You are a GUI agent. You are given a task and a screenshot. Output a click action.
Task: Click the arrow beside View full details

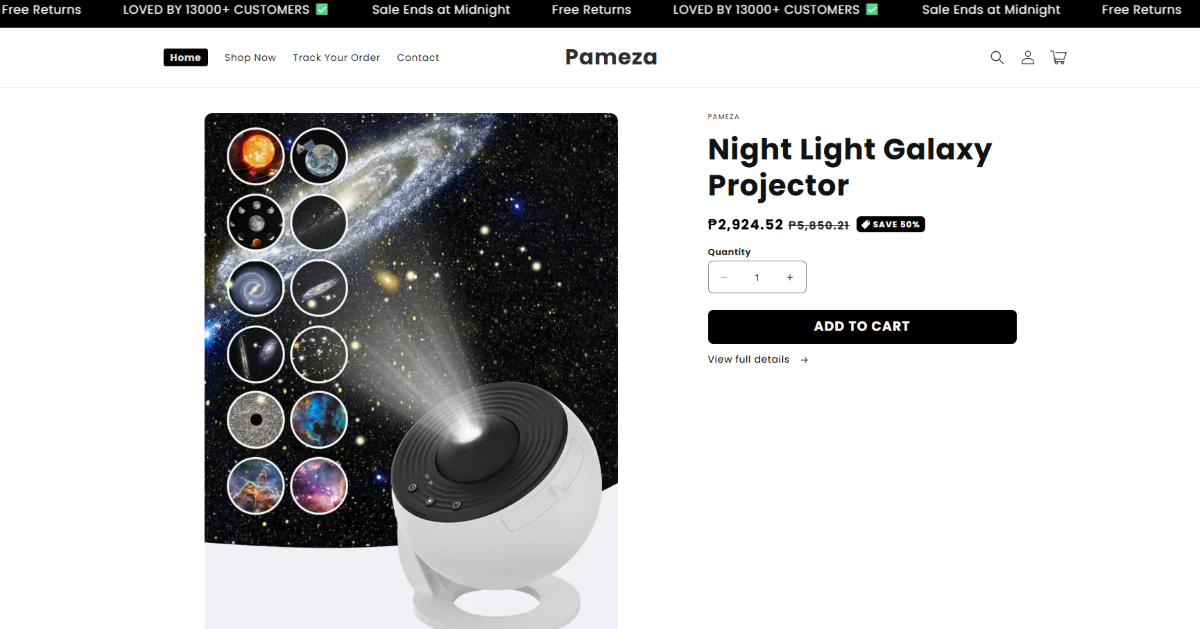pos(804,360)
